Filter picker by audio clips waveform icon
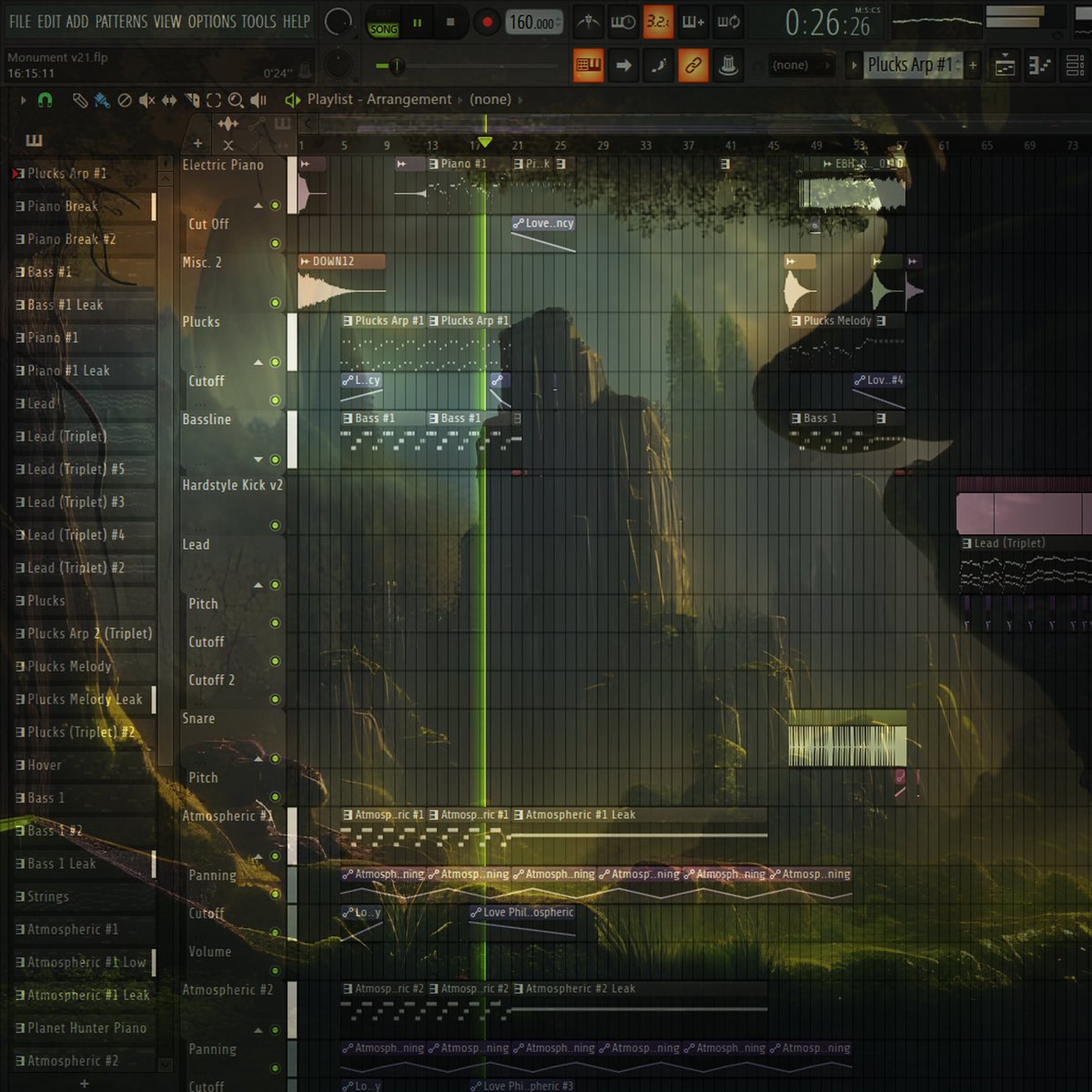 [227, 123]
